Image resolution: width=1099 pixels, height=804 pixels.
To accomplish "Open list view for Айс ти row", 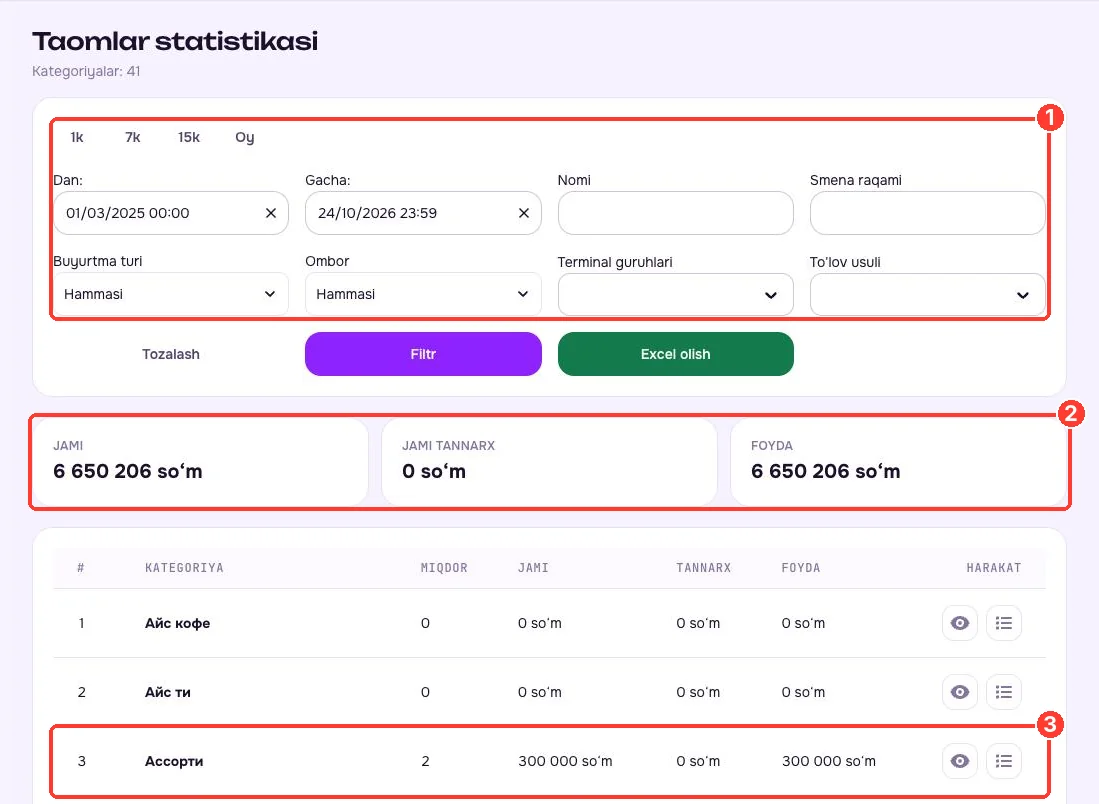I will coord(1004,692).
